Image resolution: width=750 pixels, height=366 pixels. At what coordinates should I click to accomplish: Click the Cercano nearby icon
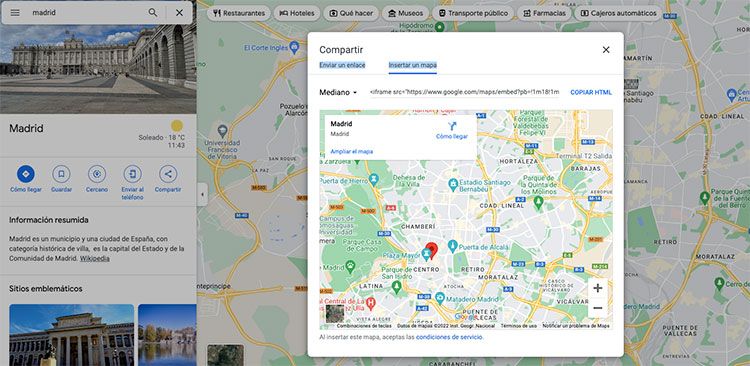click(x=97, y=174)
